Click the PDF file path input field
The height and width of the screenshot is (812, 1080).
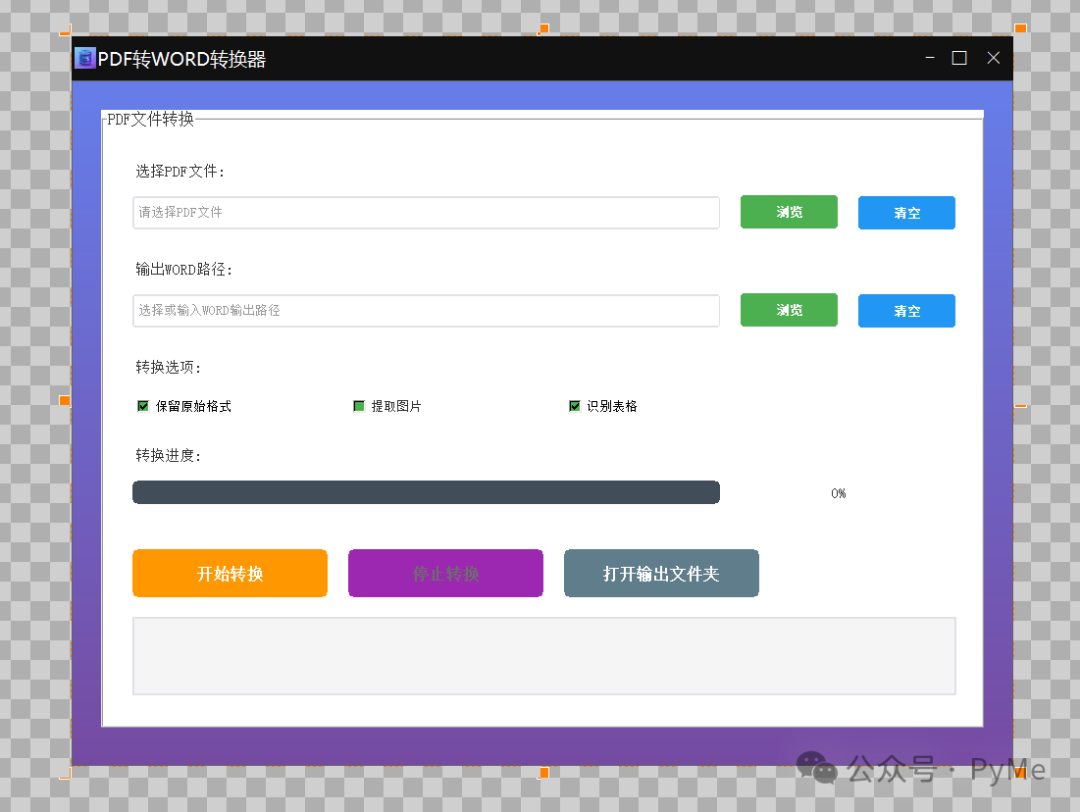coord(426,212)
